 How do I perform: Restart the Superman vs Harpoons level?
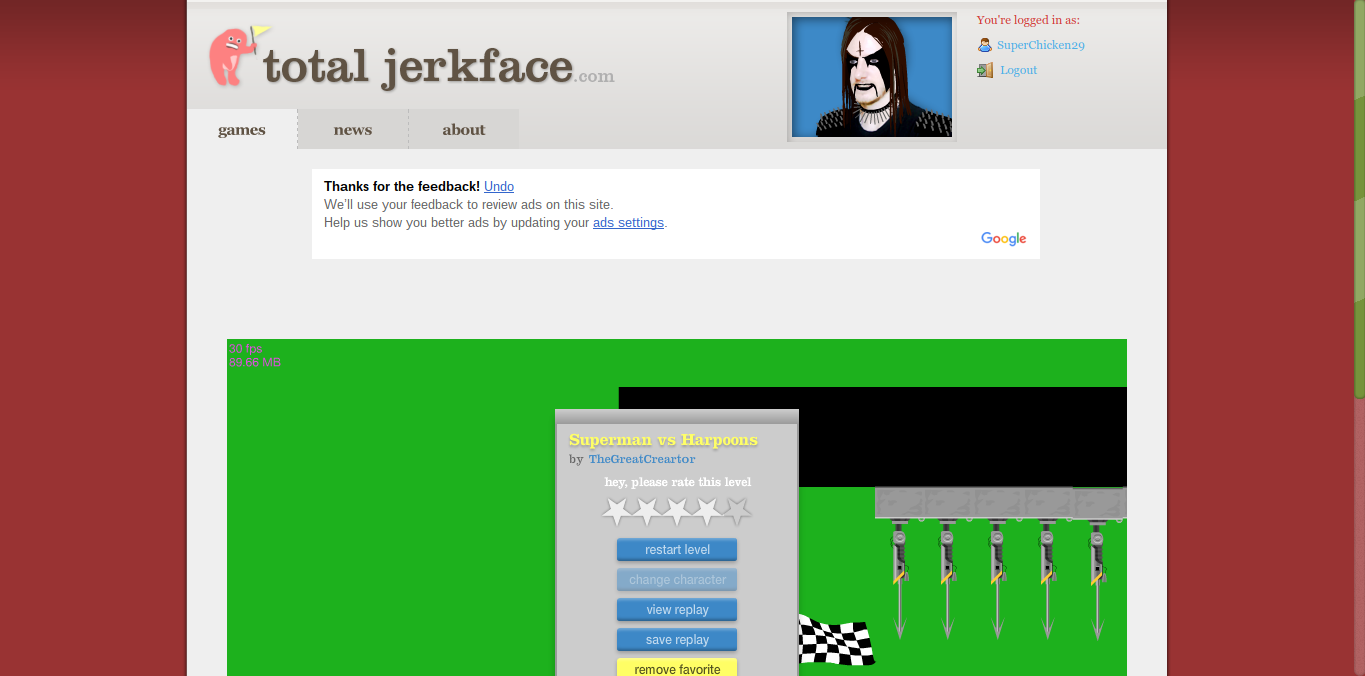676,549
